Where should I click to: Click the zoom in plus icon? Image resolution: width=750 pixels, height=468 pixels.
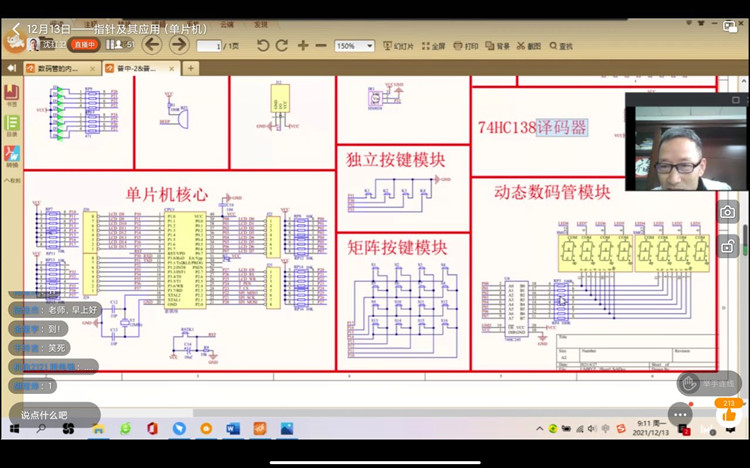[x=302, y=45]
